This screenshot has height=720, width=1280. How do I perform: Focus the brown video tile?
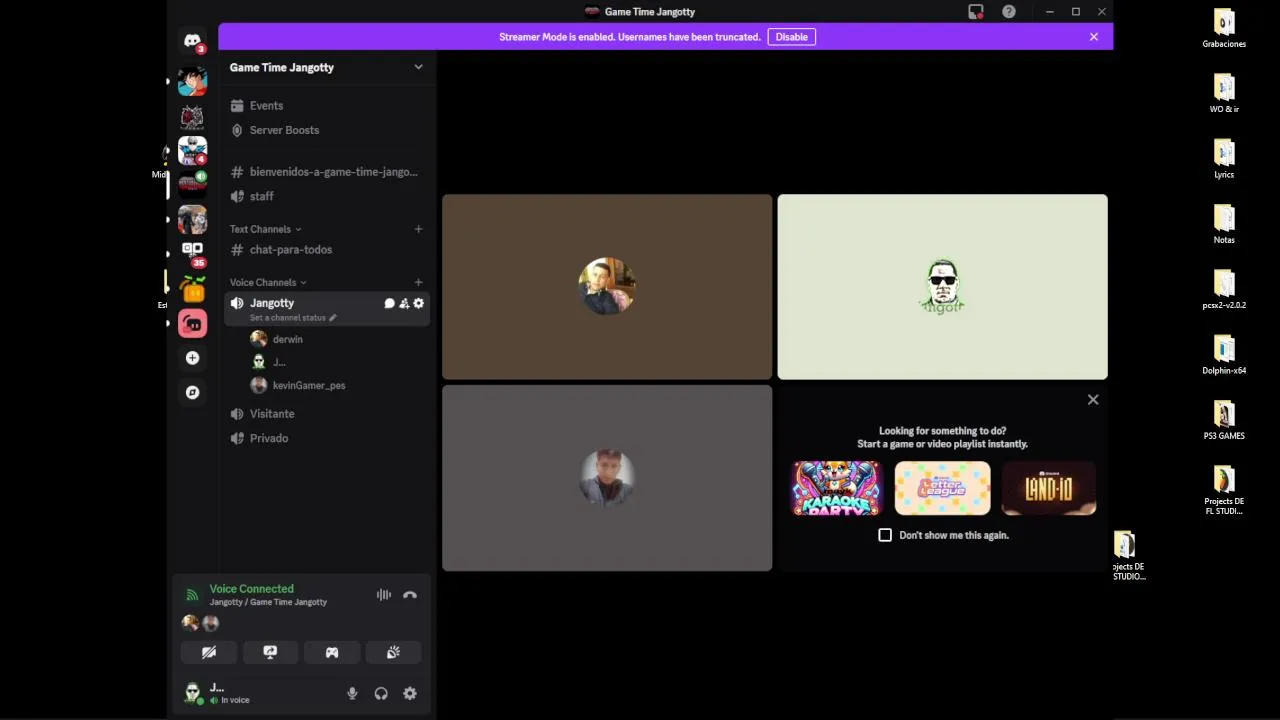[607, 287]
